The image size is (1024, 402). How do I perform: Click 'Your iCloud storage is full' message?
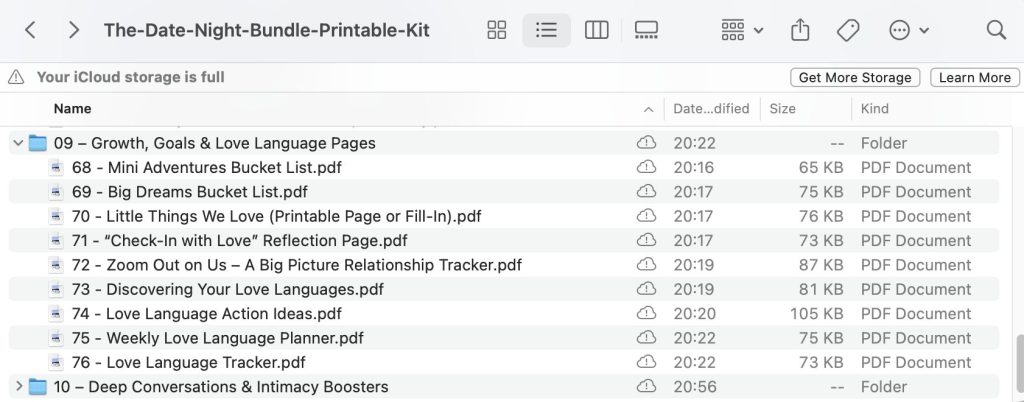point(130,77)
